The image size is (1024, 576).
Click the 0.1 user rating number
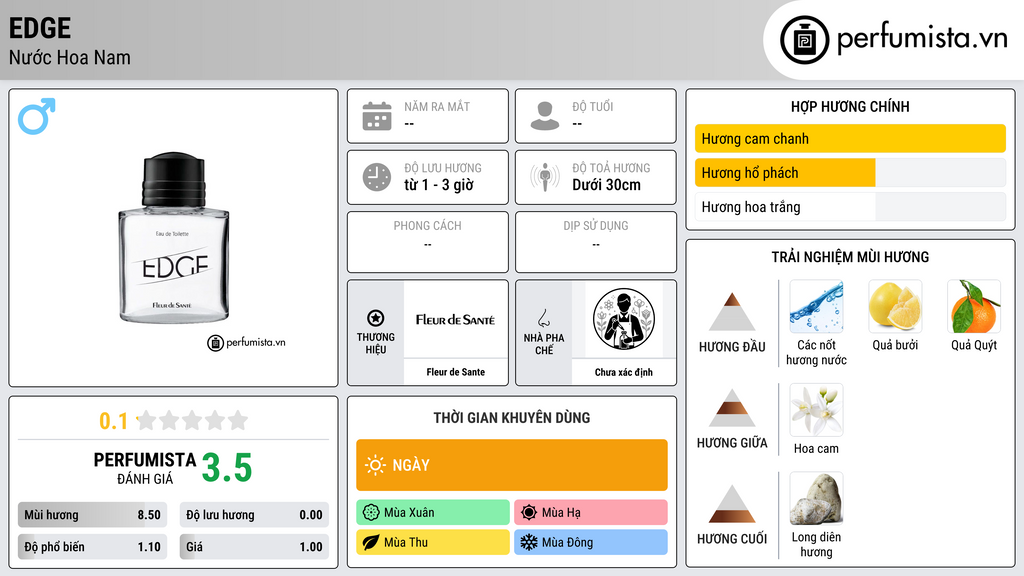tap(113, 421)
